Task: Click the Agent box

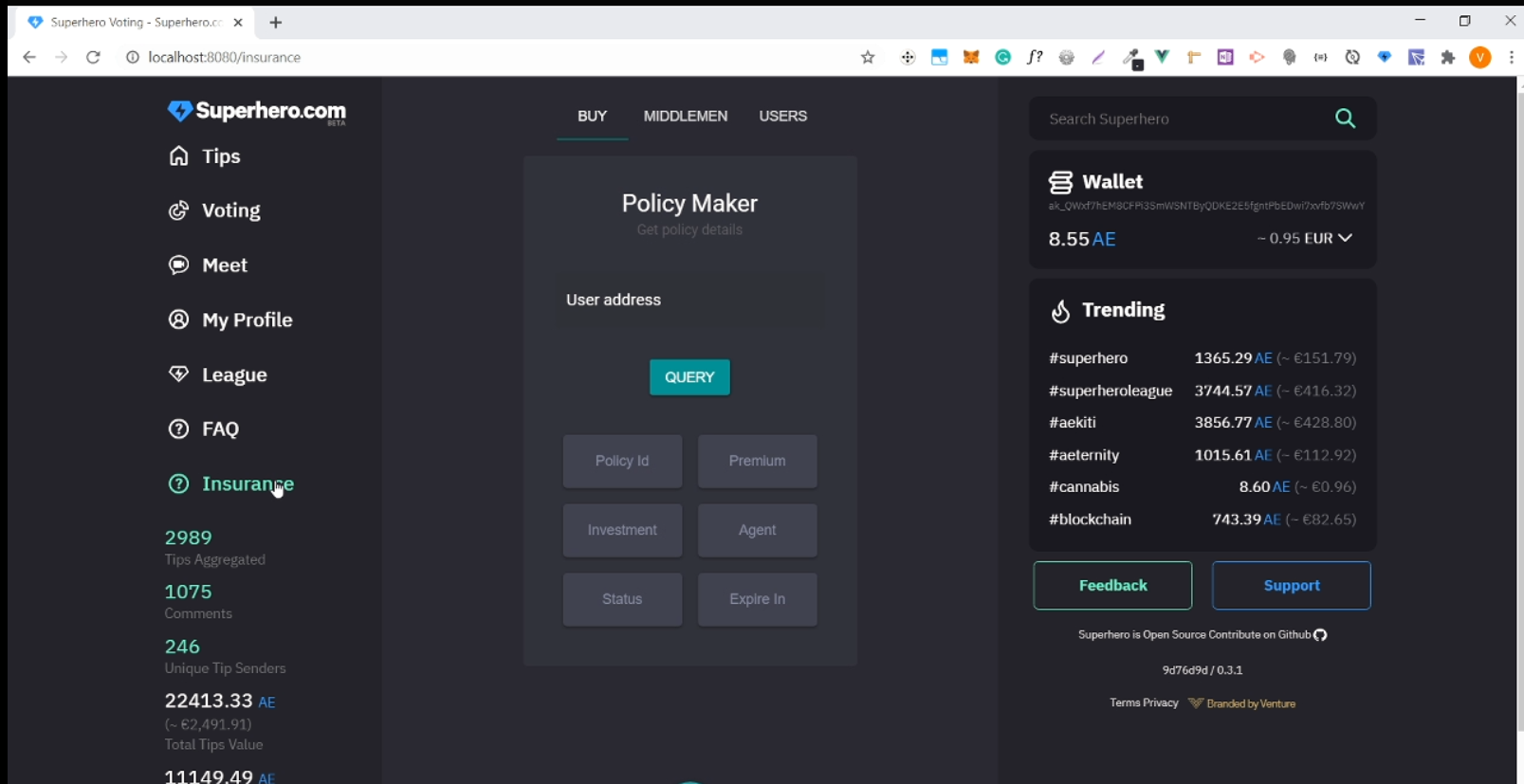Action: click(758, 531)
